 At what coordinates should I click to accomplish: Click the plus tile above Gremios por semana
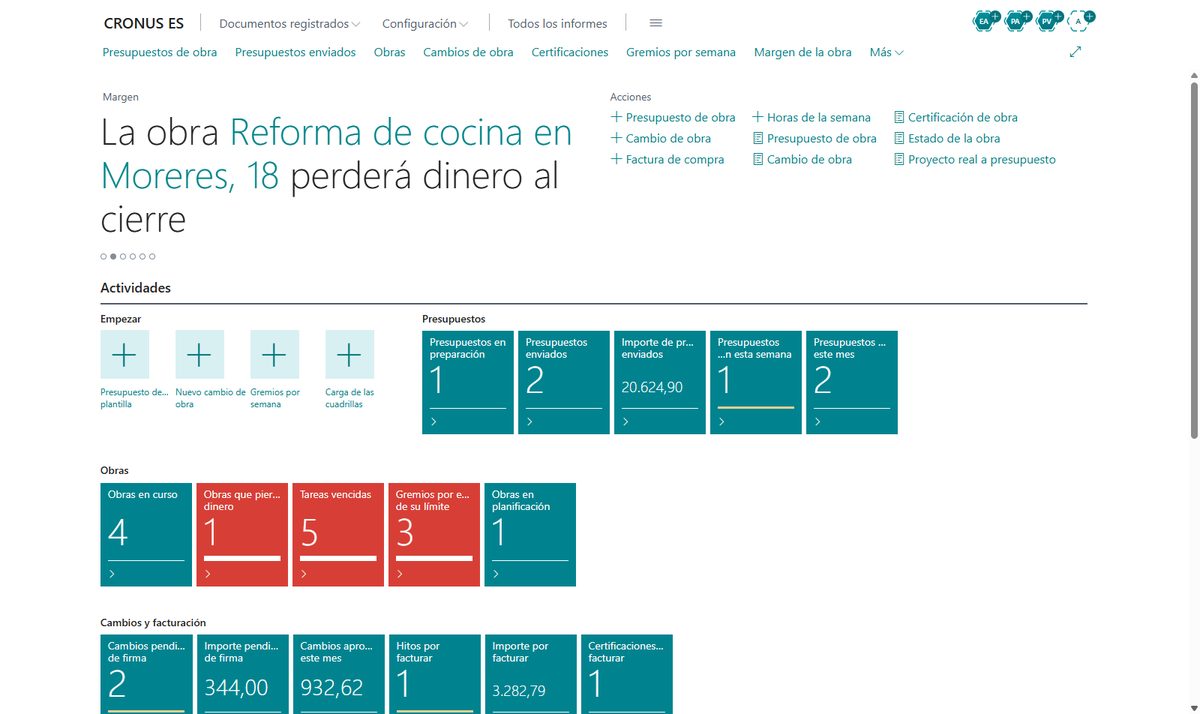pos(275,354)
